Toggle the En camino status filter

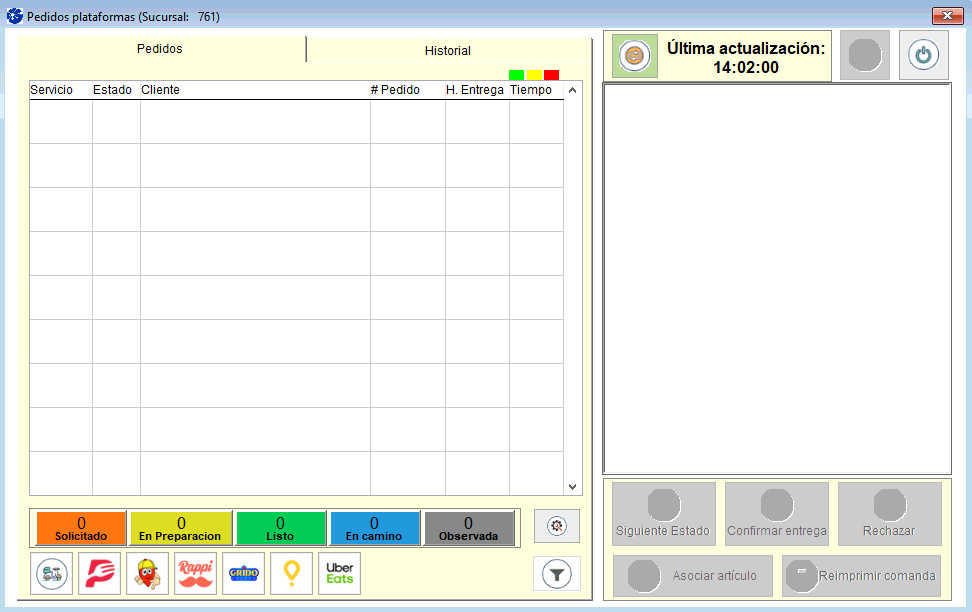pyautogui.click(x=374, y=528)
